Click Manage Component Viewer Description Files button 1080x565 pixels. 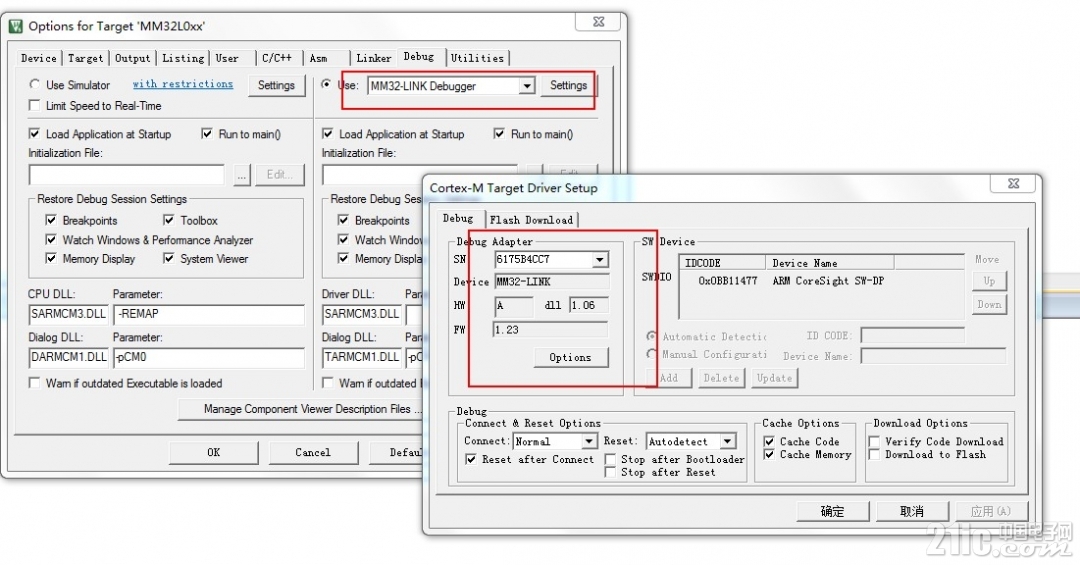tap(300, 409)
